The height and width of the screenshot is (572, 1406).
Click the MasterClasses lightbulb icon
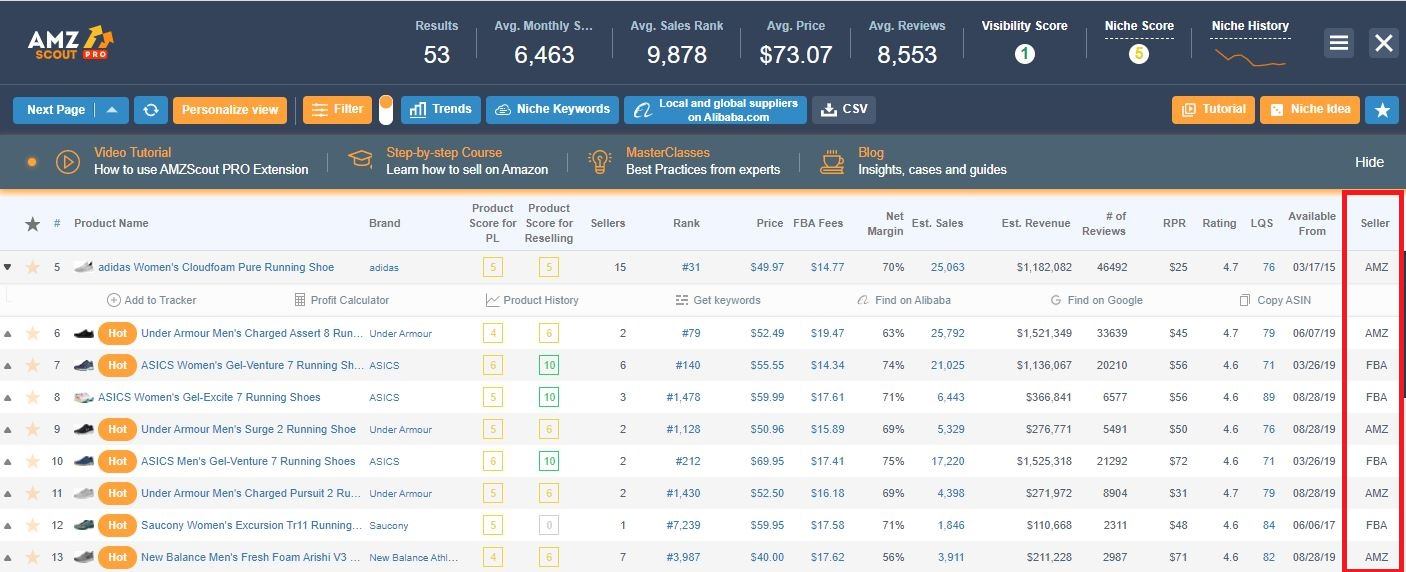[x=600, y=161]
